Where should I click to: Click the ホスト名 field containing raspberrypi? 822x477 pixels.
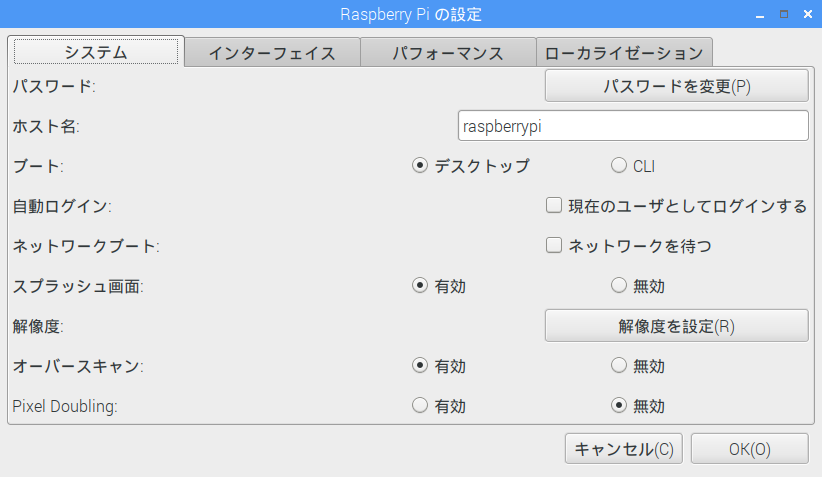[633, 126]
